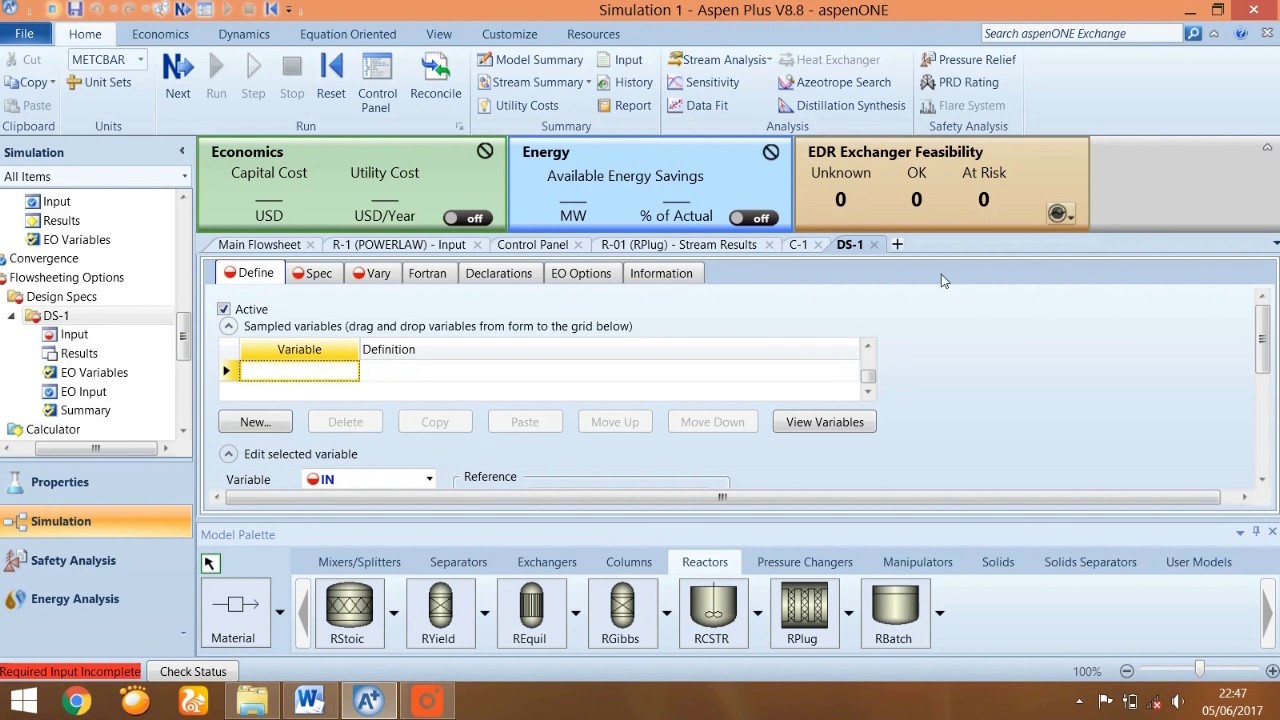This screenshot has height=720, width=1280.
Task: Select the RCSTR reactor model
Action: coord(712,613)
